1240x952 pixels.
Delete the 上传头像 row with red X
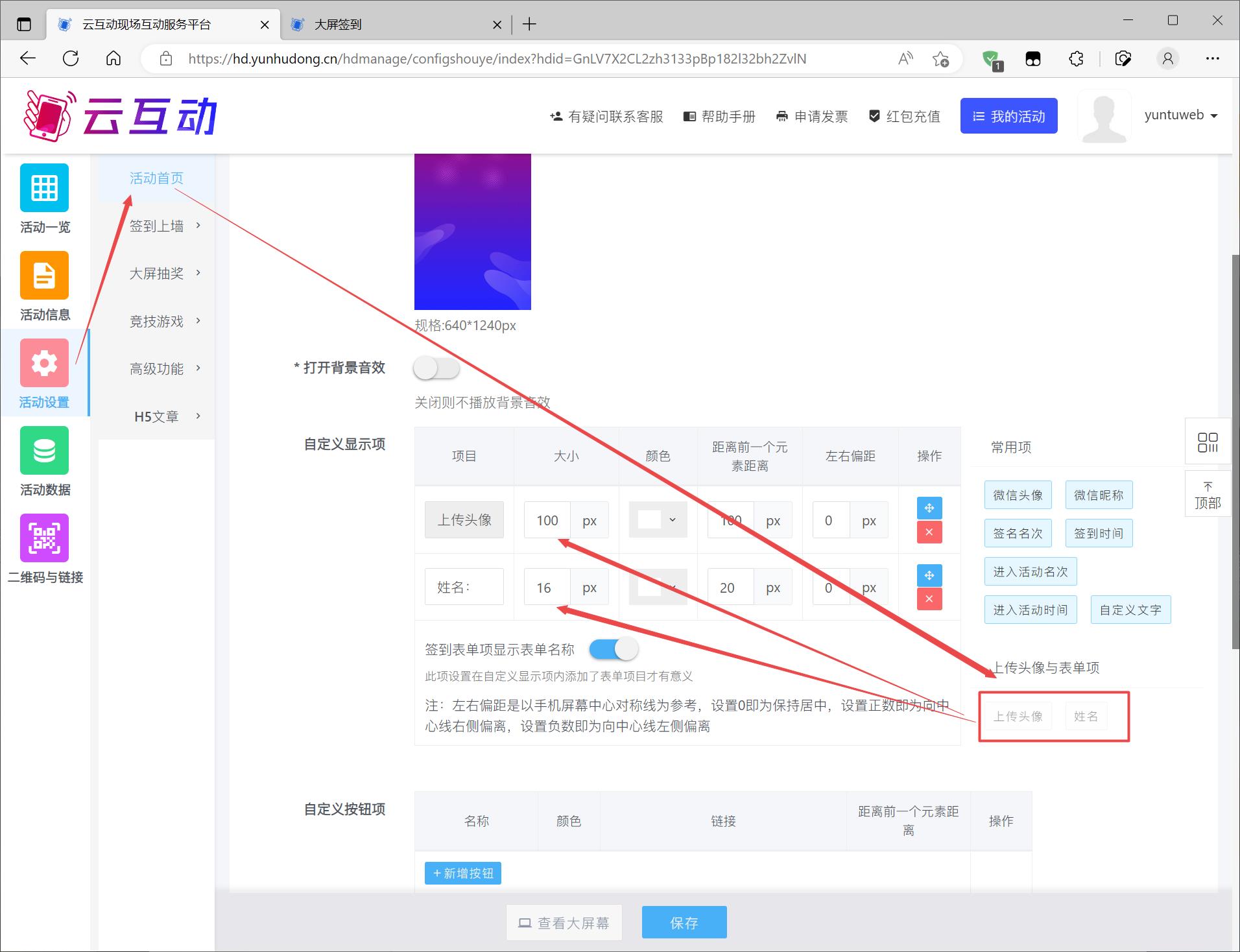coord(929,532)
